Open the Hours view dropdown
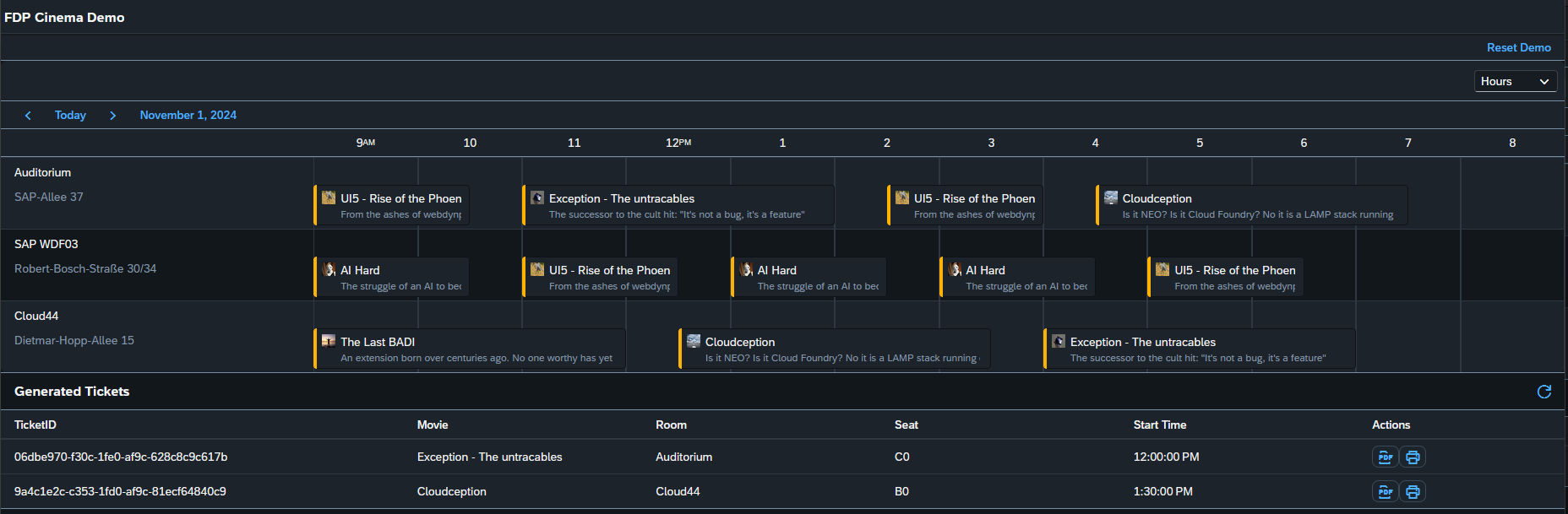Image resolution: width=1568 pixels, height=514 pixels. point(1516,81)
